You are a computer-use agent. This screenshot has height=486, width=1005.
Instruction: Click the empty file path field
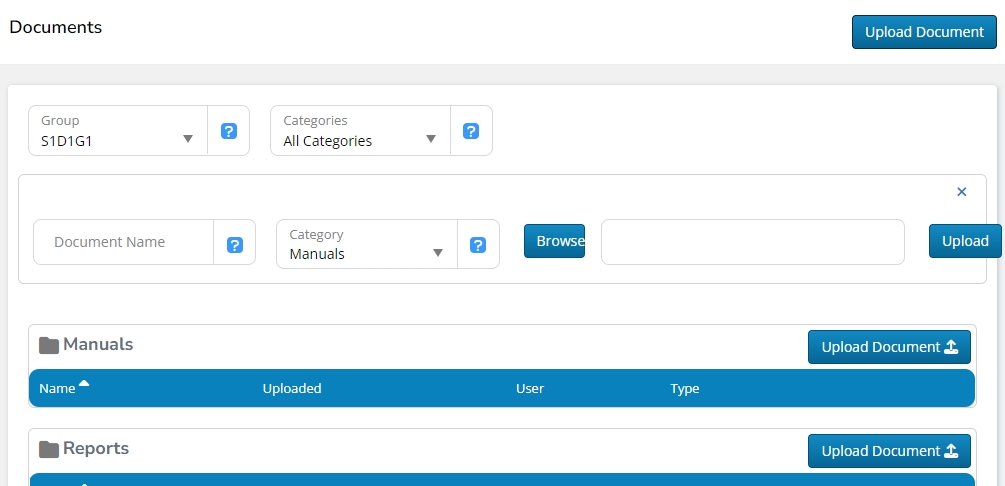752,242
